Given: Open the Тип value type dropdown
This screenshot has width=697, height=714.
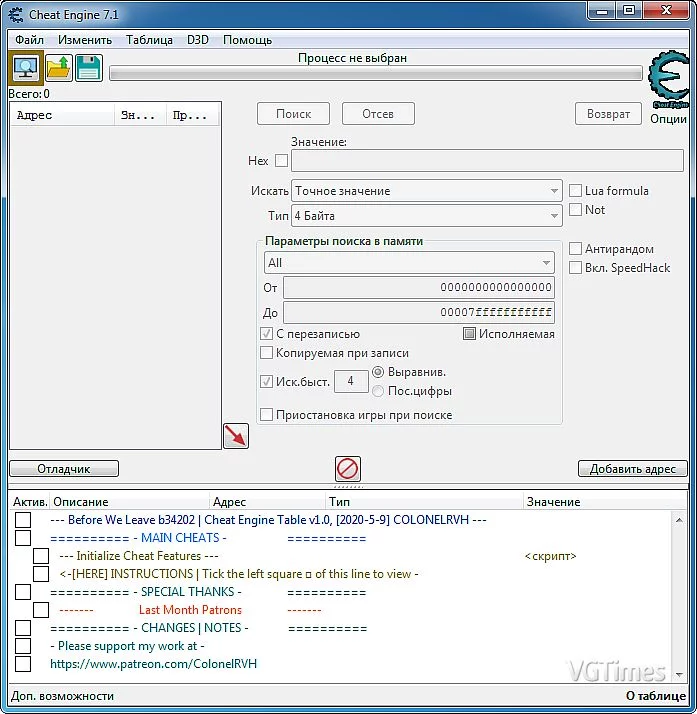Looking at the screenshot, I should coord(427,215).
